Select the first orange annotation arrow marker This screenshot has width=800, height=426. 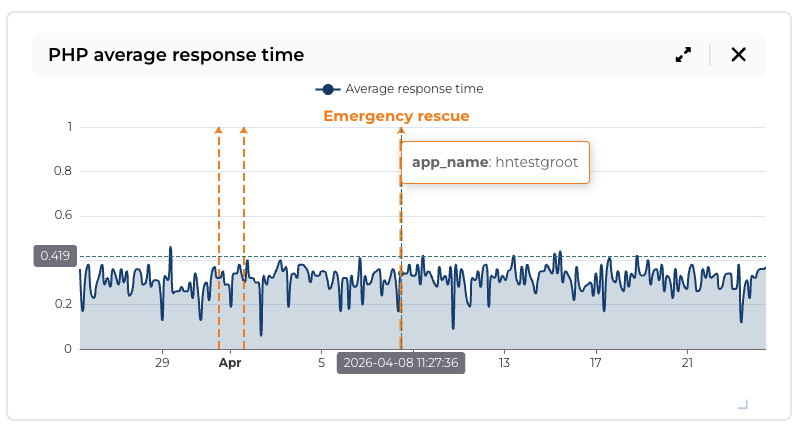tap(219, 130)
